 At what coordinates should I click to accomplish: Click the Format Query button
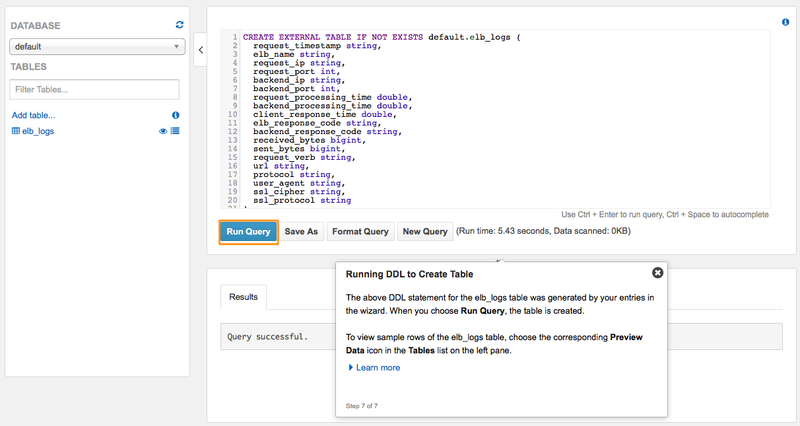pos(360,232)
